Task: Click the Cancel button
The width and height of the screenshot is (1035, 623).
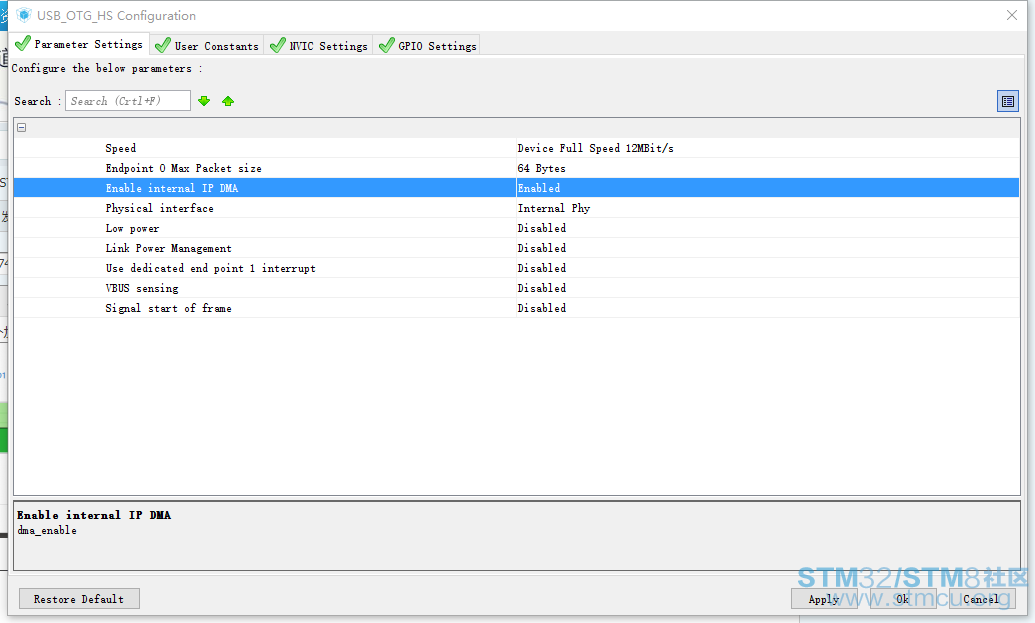Action: tap(982, 599)
